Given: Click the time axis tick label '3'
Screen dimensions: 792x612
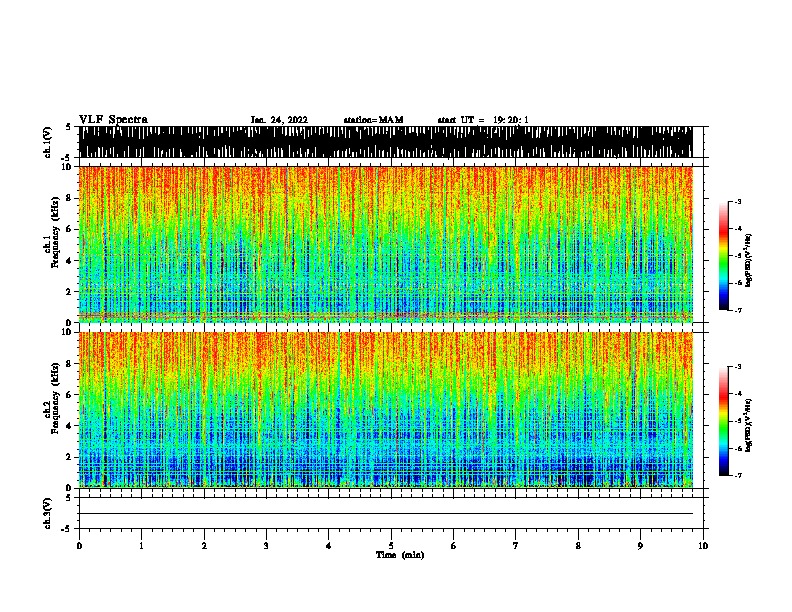Looking at the screenshot, I should tap(266, 545).
